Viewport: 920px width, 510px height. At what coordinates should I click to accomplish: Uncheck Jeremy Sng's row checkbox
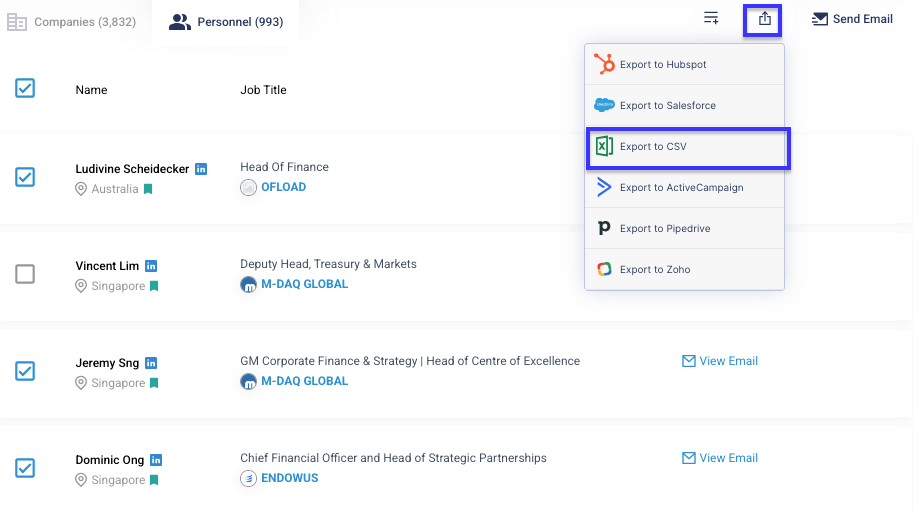click(x=25, y=371)
